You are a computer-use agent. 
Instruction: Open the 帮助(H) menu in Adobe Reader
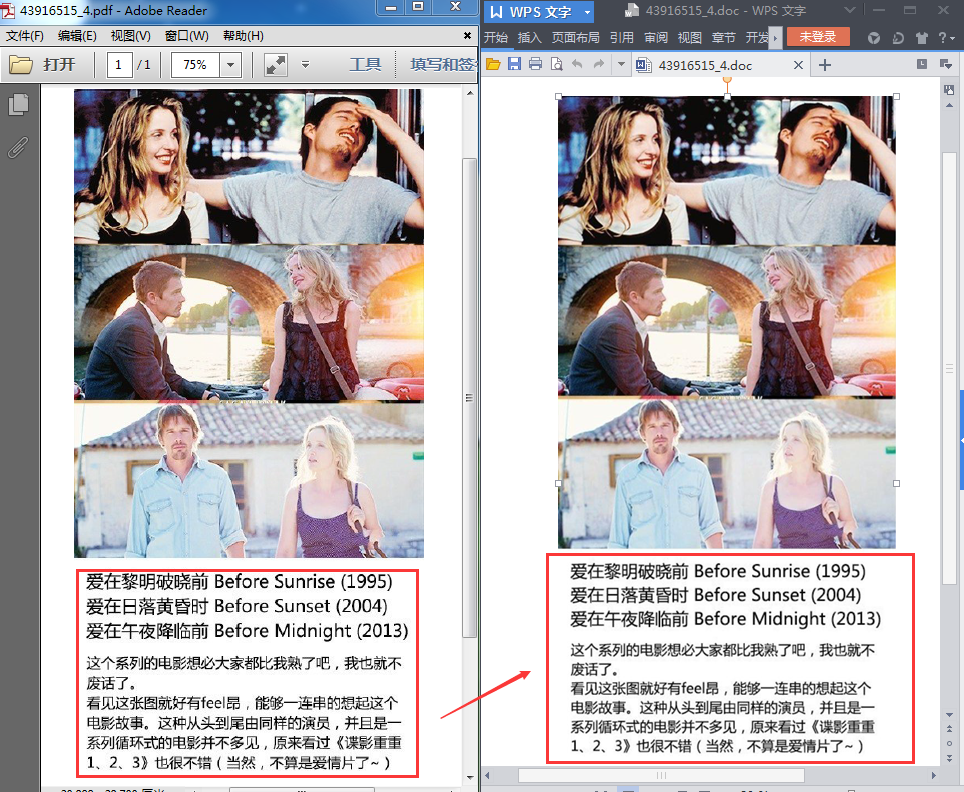click(x=243, y=36)
